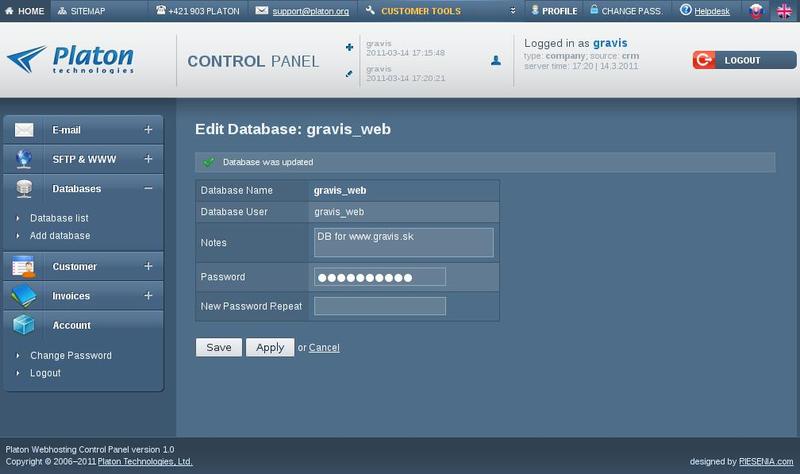Viewport: 800px width, 474px height.
Task: Click the wrench icon beside Customer Tools
Action: 370,10
